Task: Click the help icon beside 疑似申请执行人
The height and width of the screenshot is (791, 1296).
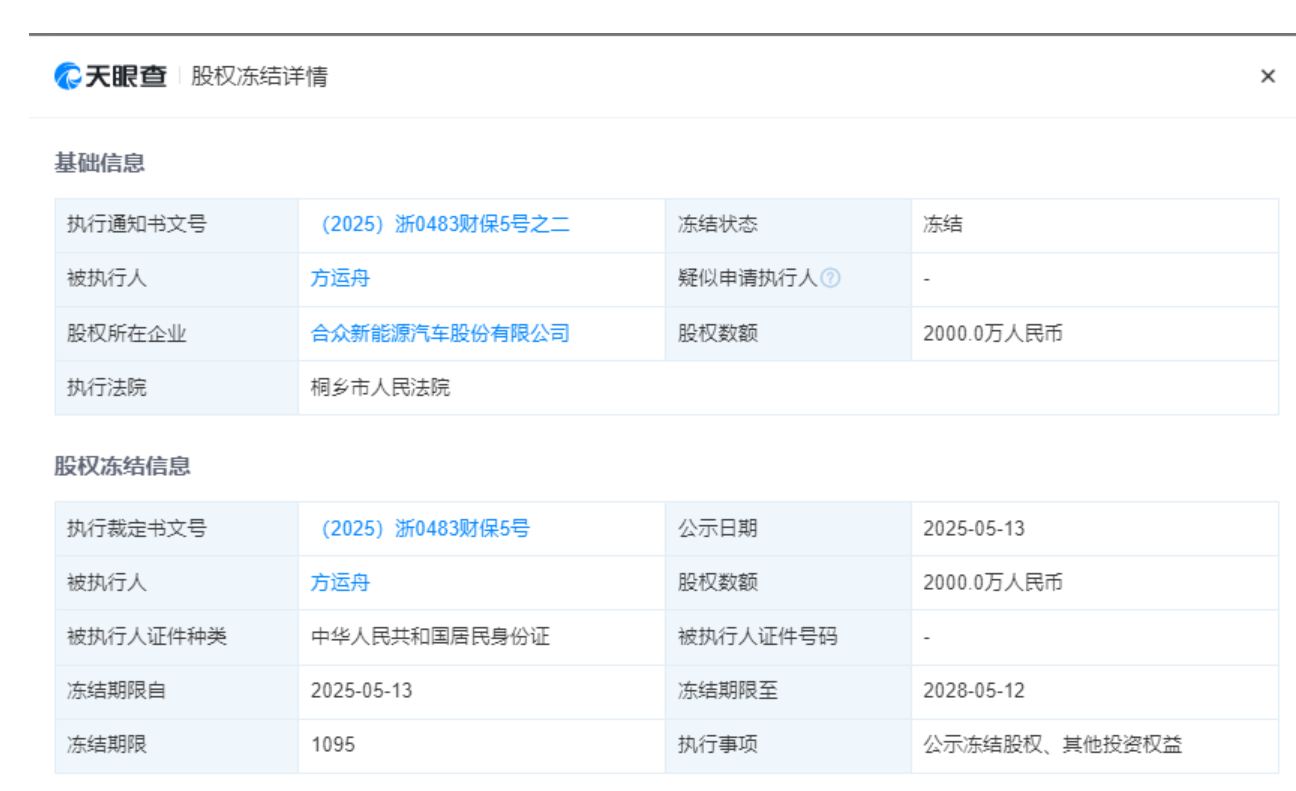Action: [830, 278]
